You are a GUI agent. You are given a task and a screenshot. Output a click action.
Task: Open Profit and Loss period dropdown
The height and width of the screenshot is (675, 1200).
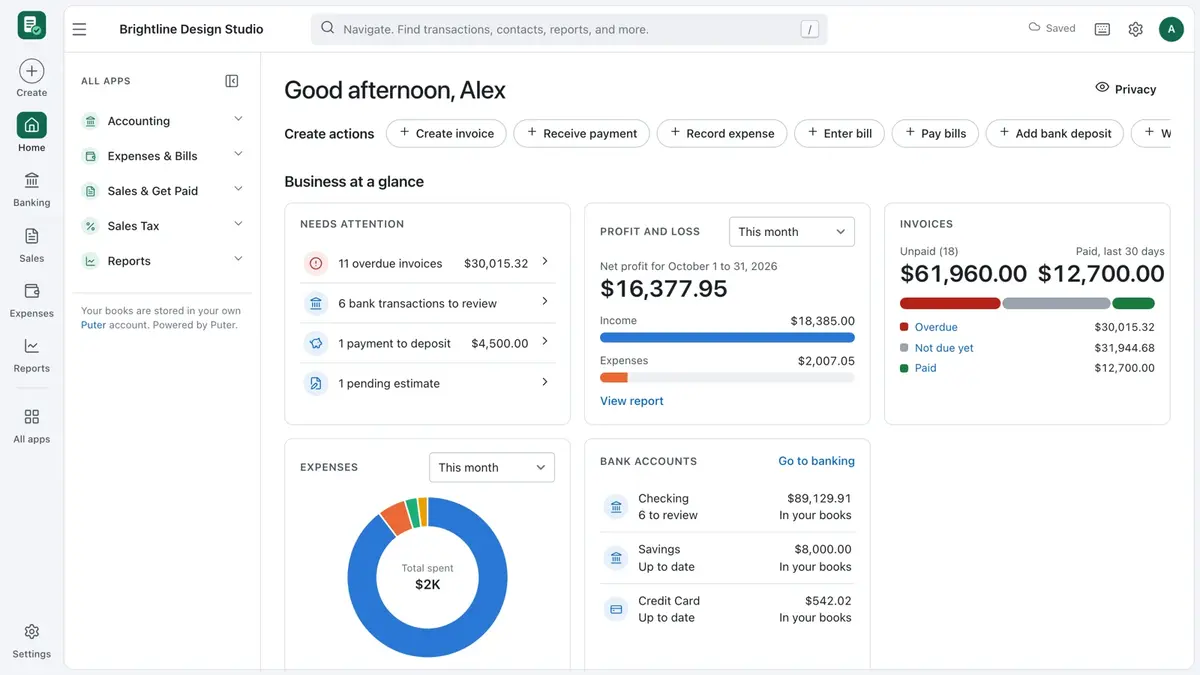click(x=792, y=231)
